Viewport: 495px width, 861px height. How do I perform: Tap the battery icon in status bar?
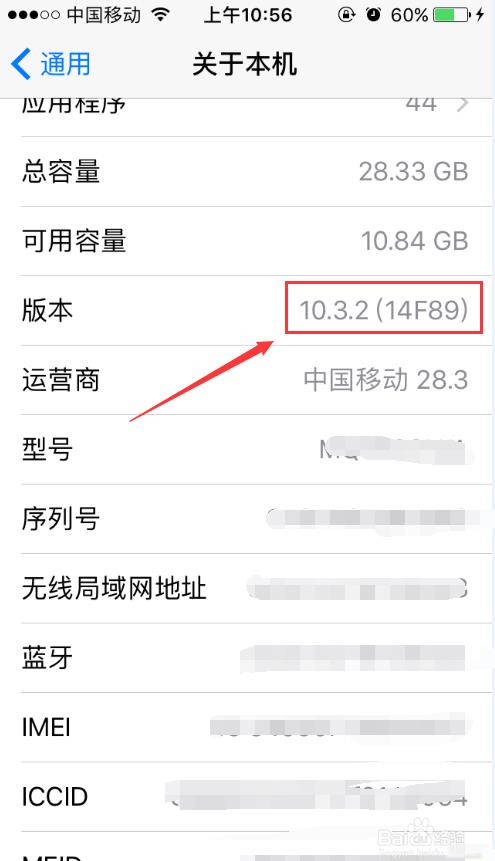coord(452,15)
